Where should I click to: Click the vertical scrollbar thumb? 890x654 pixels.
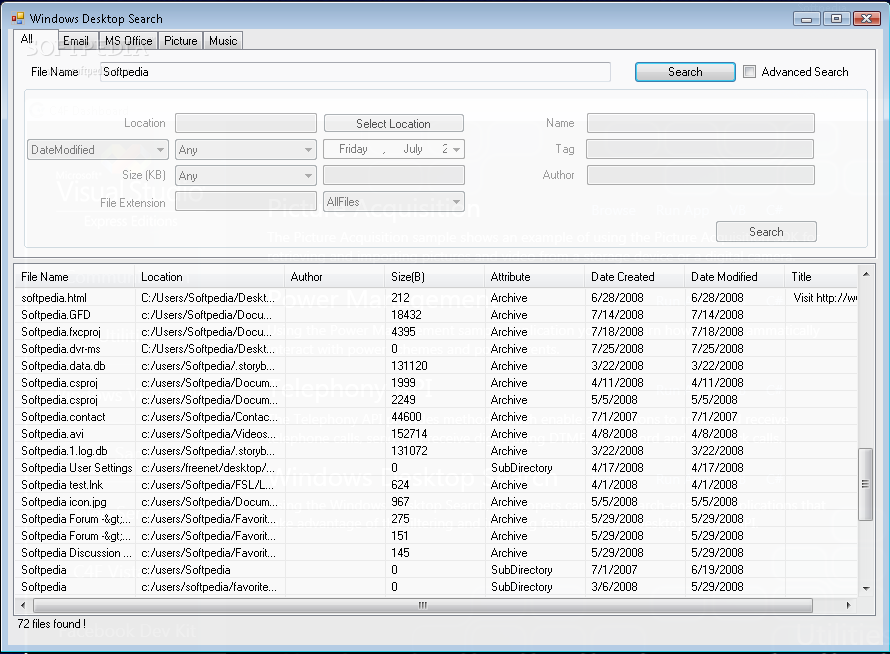point(865,484)
